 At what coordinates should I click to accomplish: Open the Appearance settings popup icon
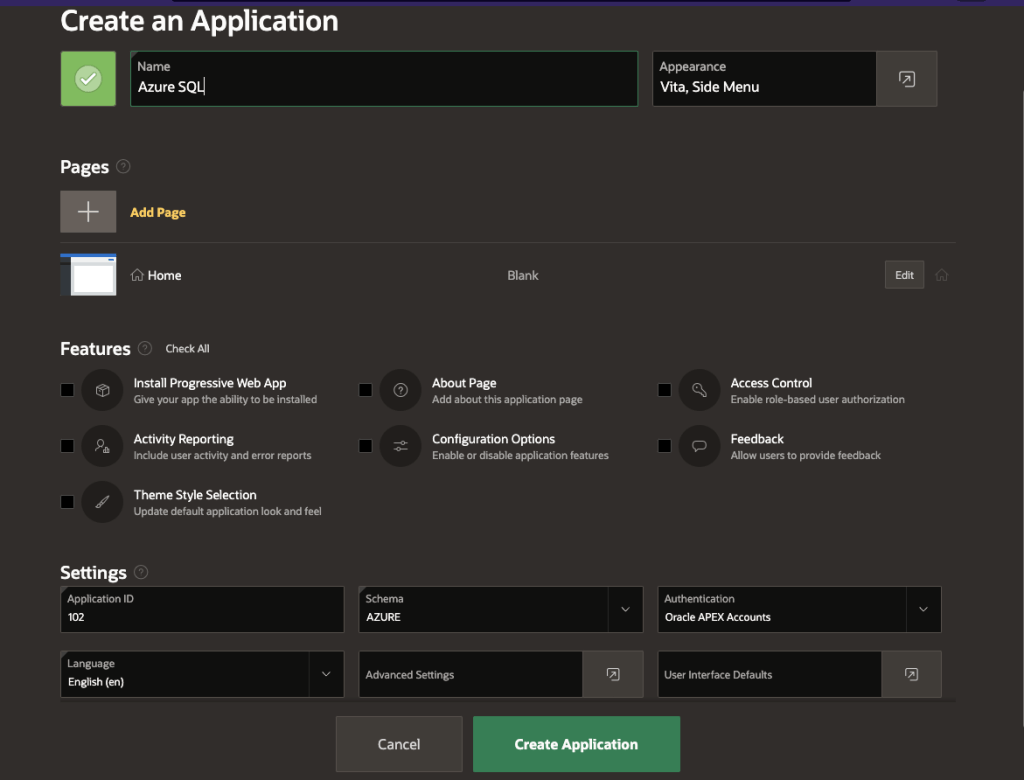pos(906,79)
